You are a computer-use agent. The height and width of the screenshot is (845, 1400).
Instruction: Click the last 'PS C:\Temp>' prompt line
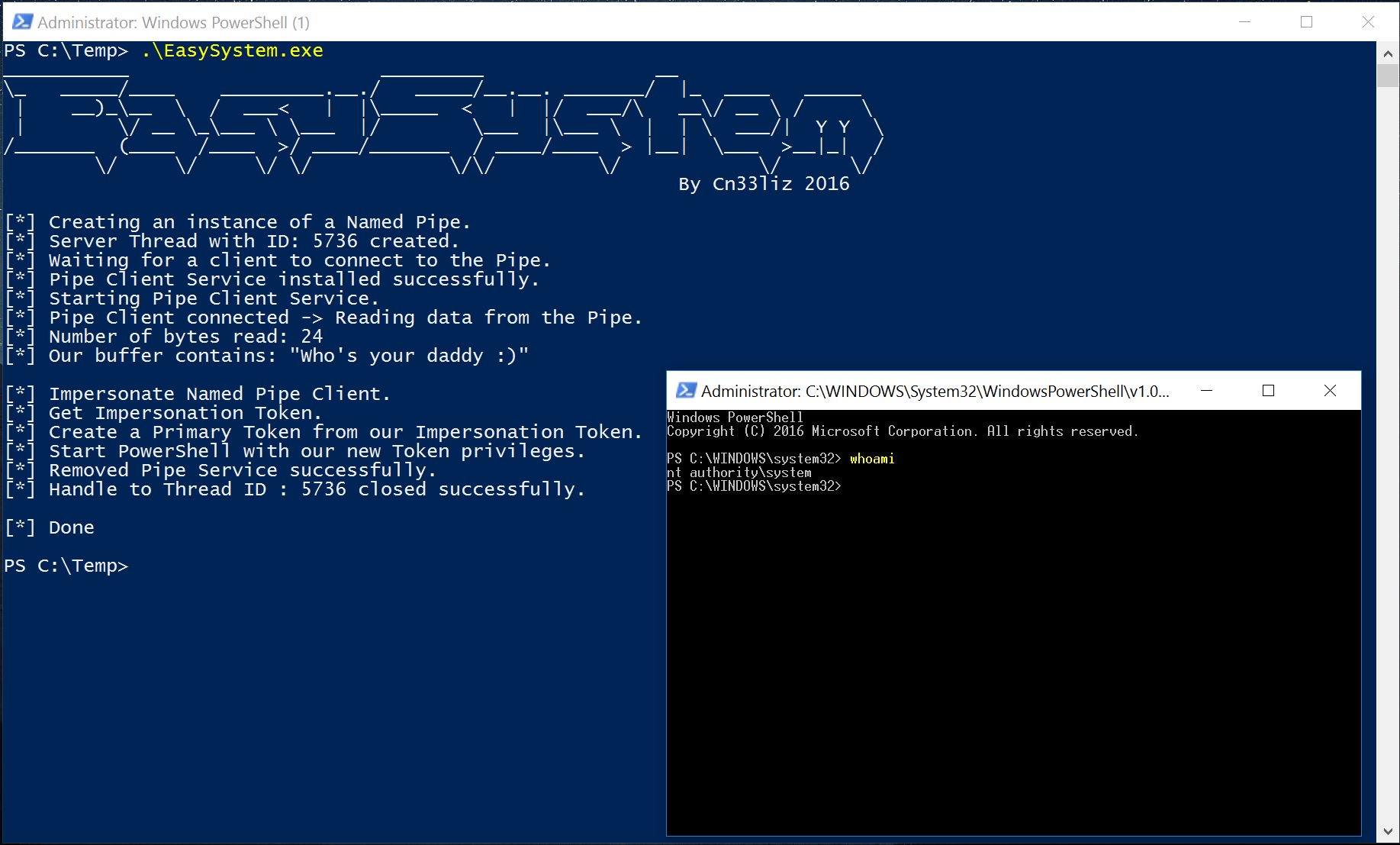(66, 566)
